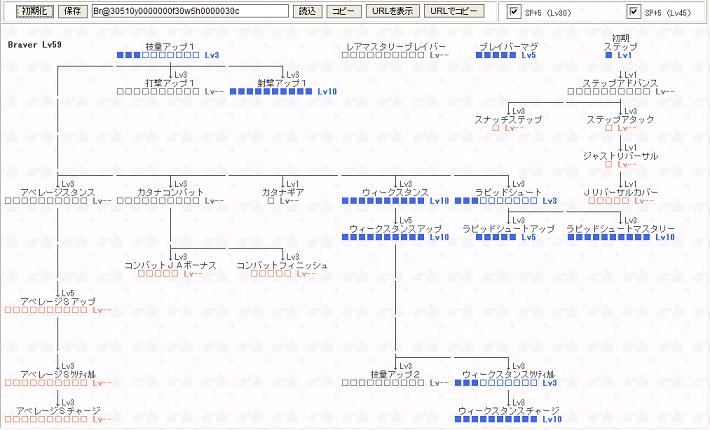The width and height of the screenshot is (710, 430).
Task: Click the 読込 load button
Action: pos(307,11)
